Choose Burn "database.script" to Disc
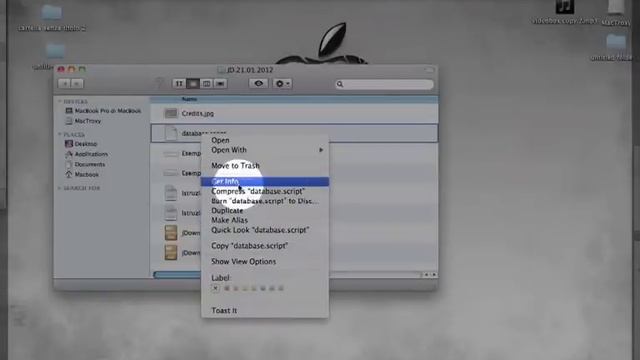 click(265, 201)
